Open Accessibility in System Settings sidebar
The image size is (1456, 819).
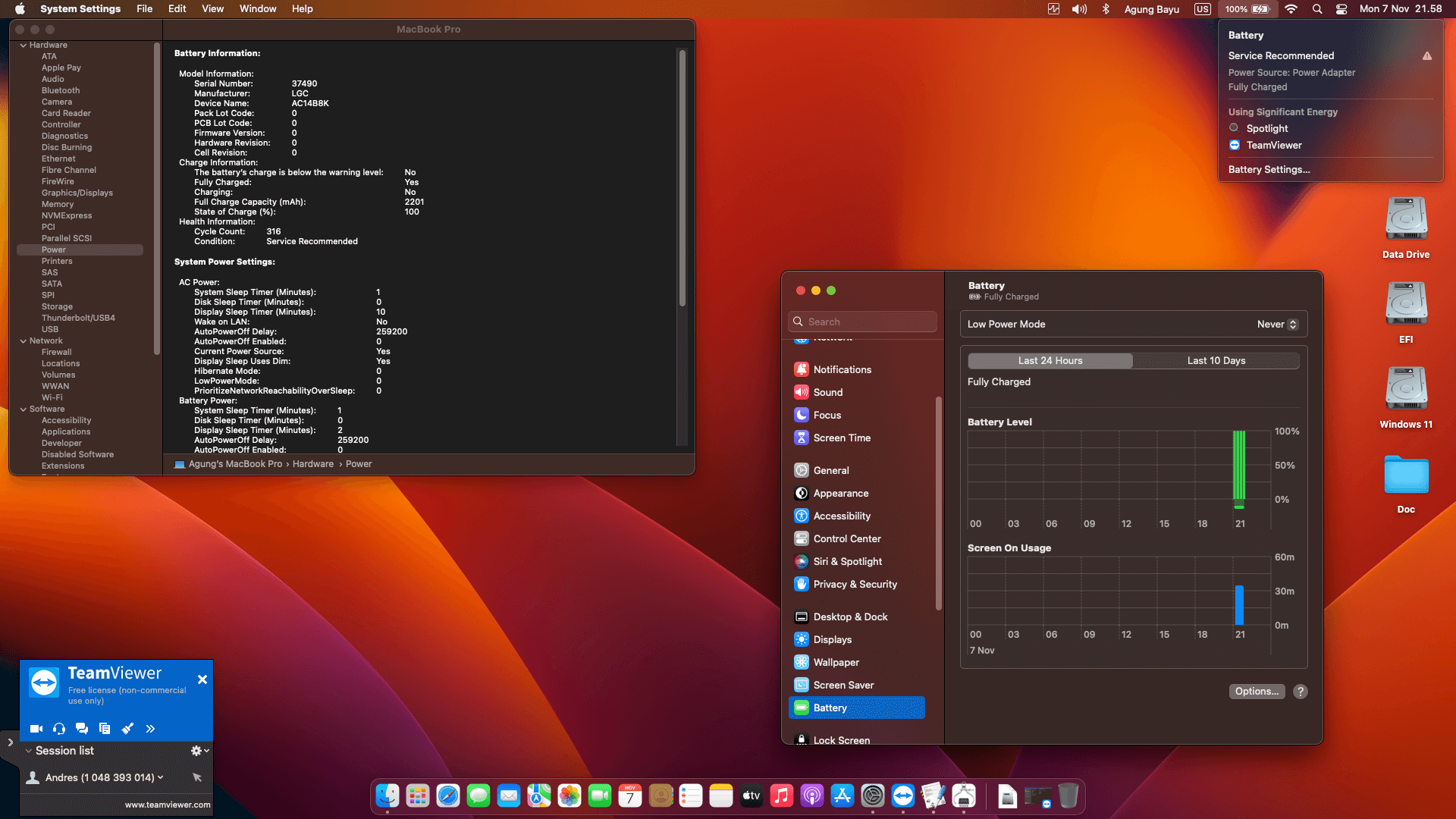tap(857, 516)
